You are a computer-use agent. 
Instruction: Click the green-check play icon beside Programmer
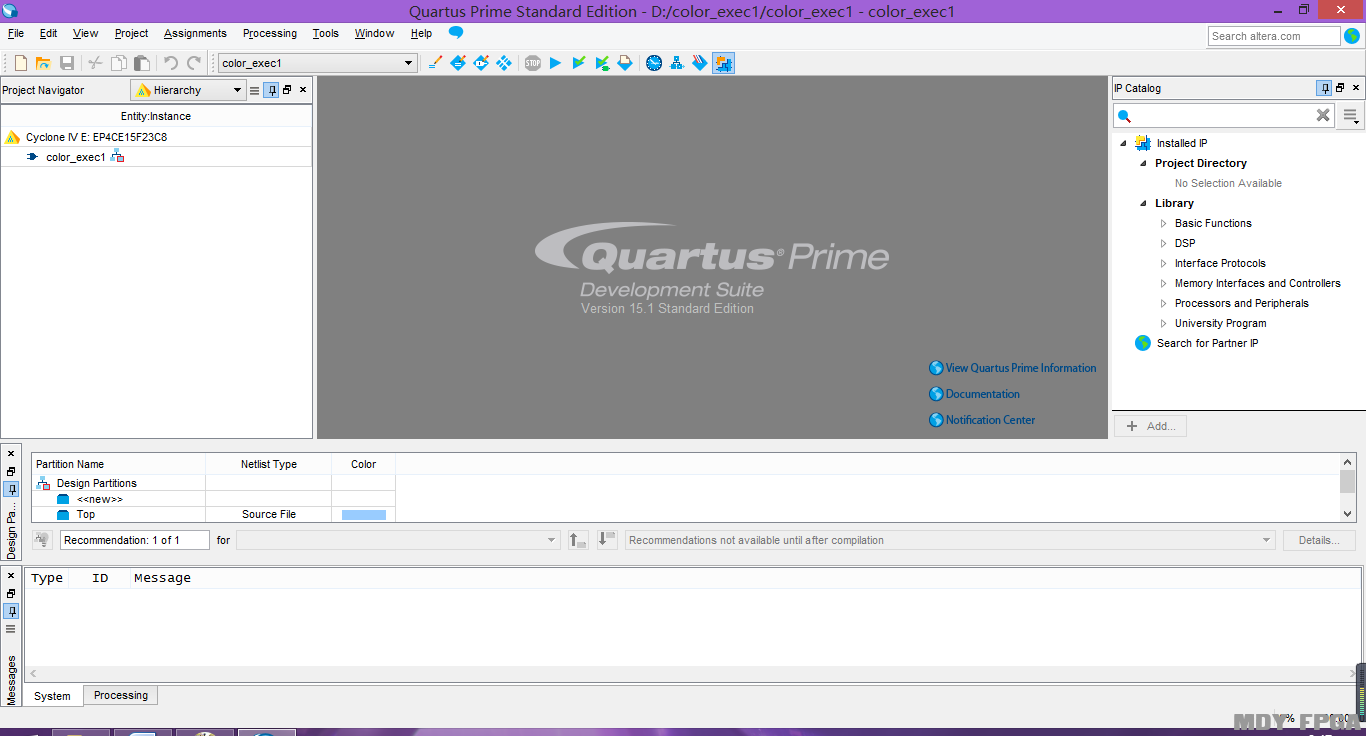602,63
